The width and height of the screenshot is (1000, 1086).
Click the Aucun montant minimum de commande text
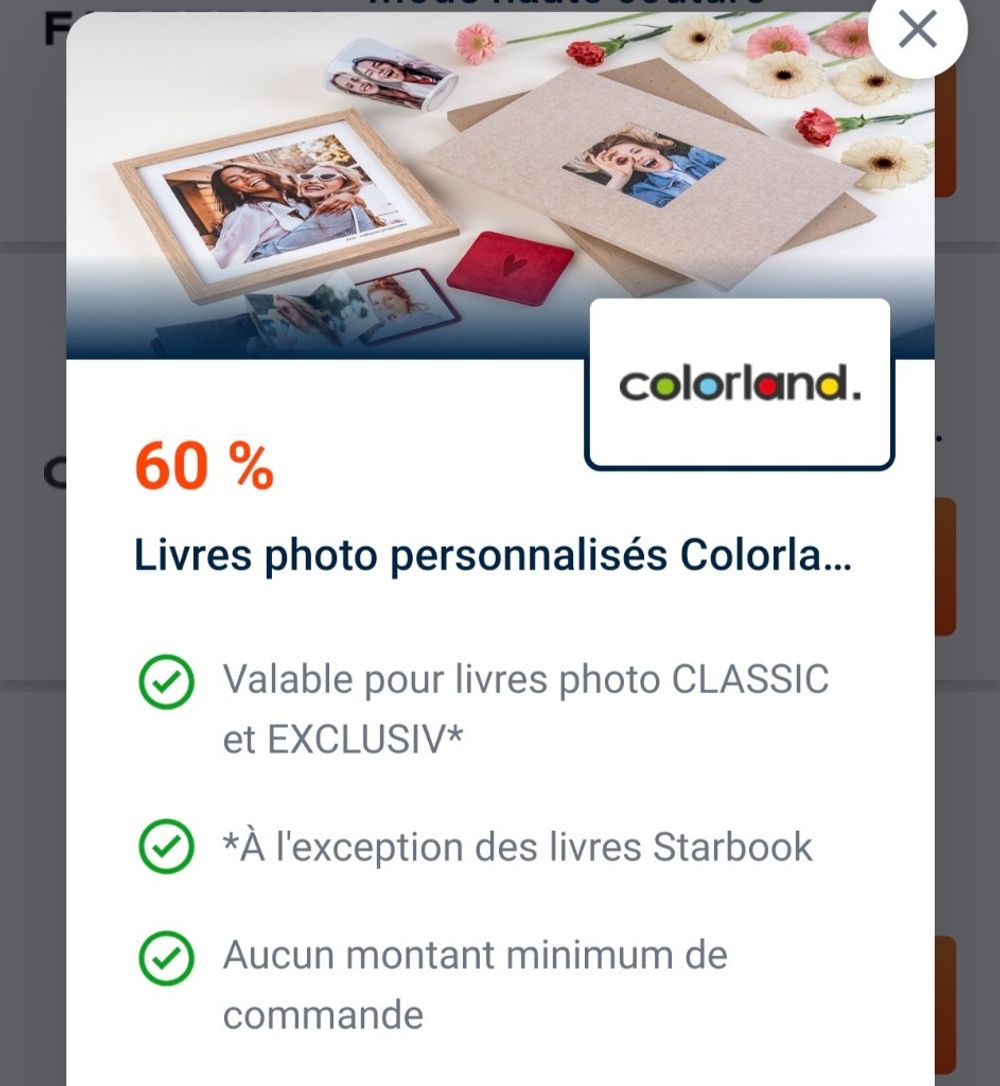pyautogui.click(x=475, y=985)
